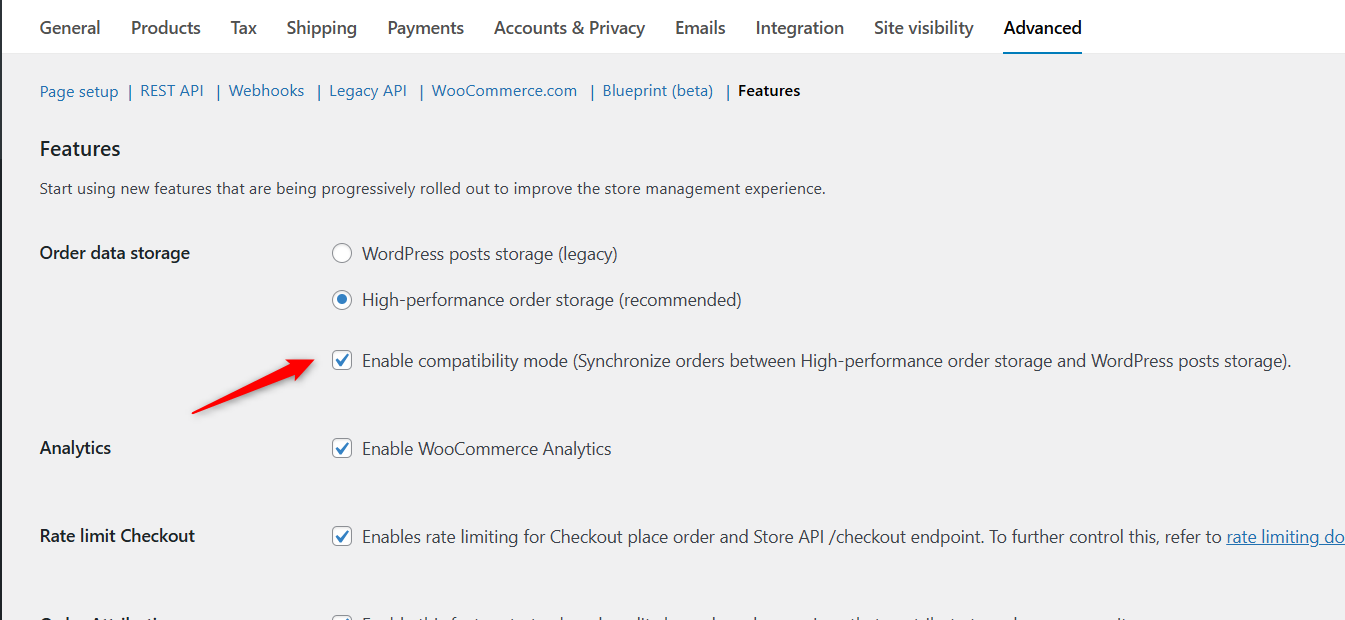Screen dimensions: 1345x620
Task: Open the Site visibility tab
Action: tap(924, 28)
